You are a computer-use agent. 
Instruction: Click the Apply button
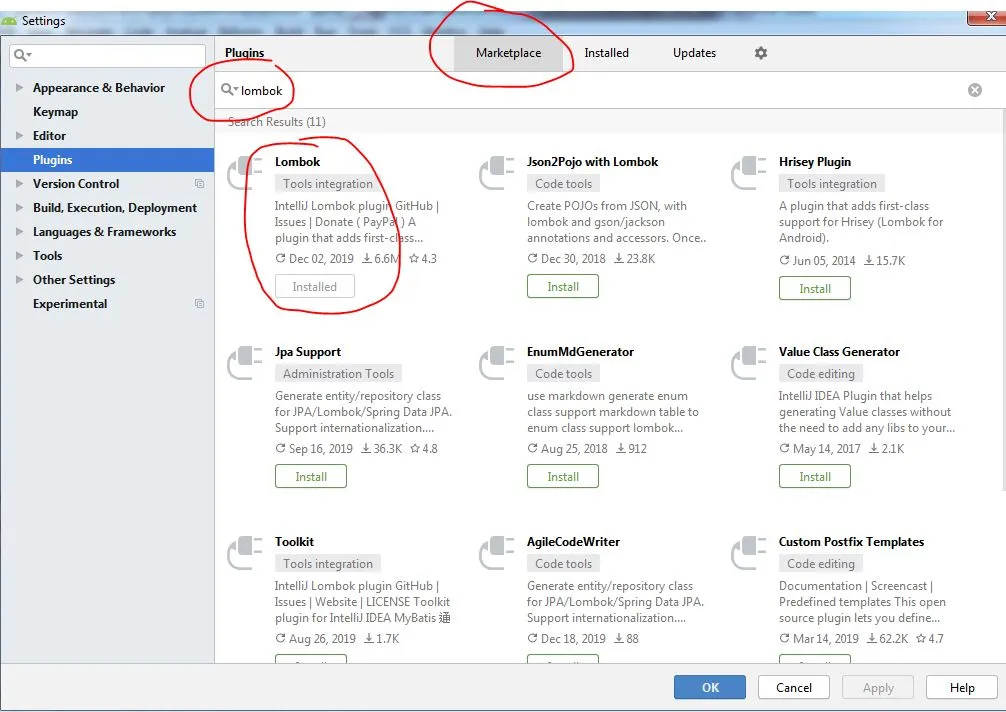878,688
